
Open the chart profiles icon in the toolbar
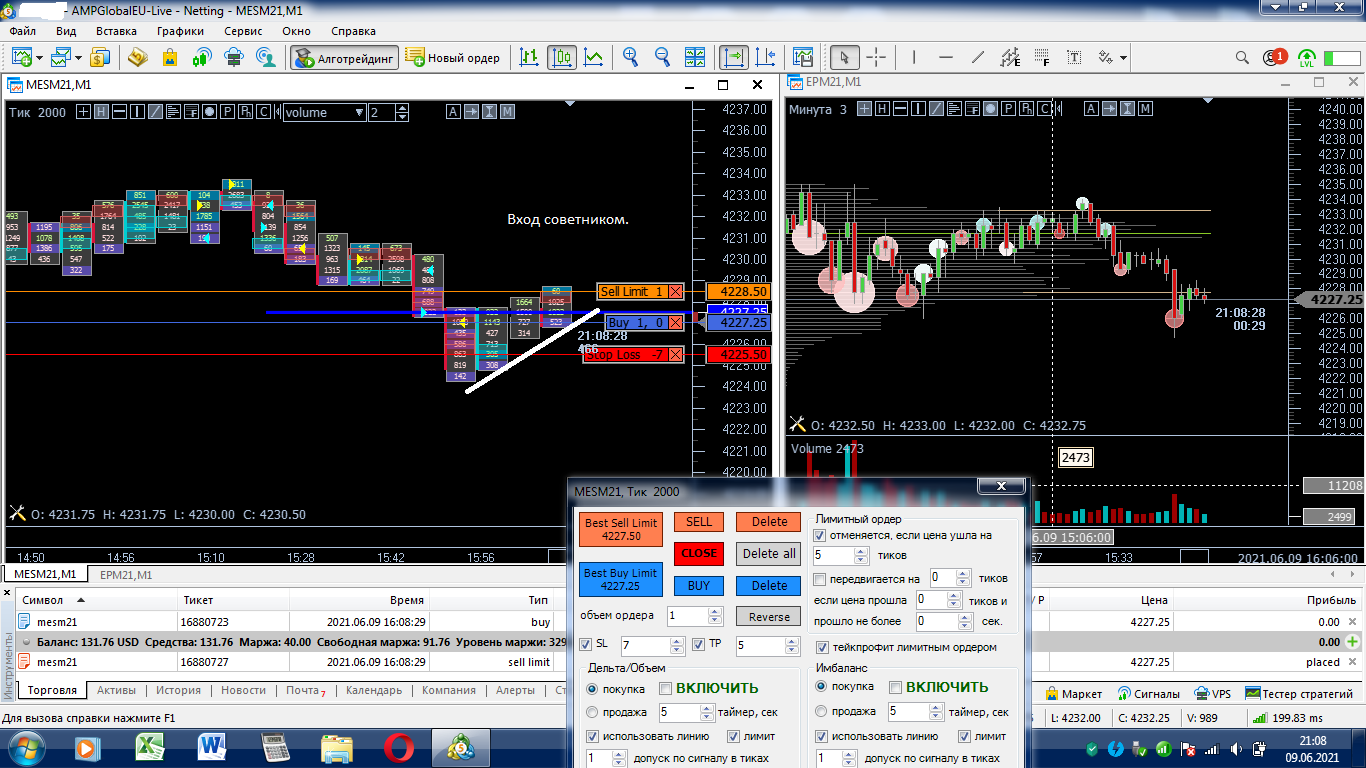click(x=62, y=57)
